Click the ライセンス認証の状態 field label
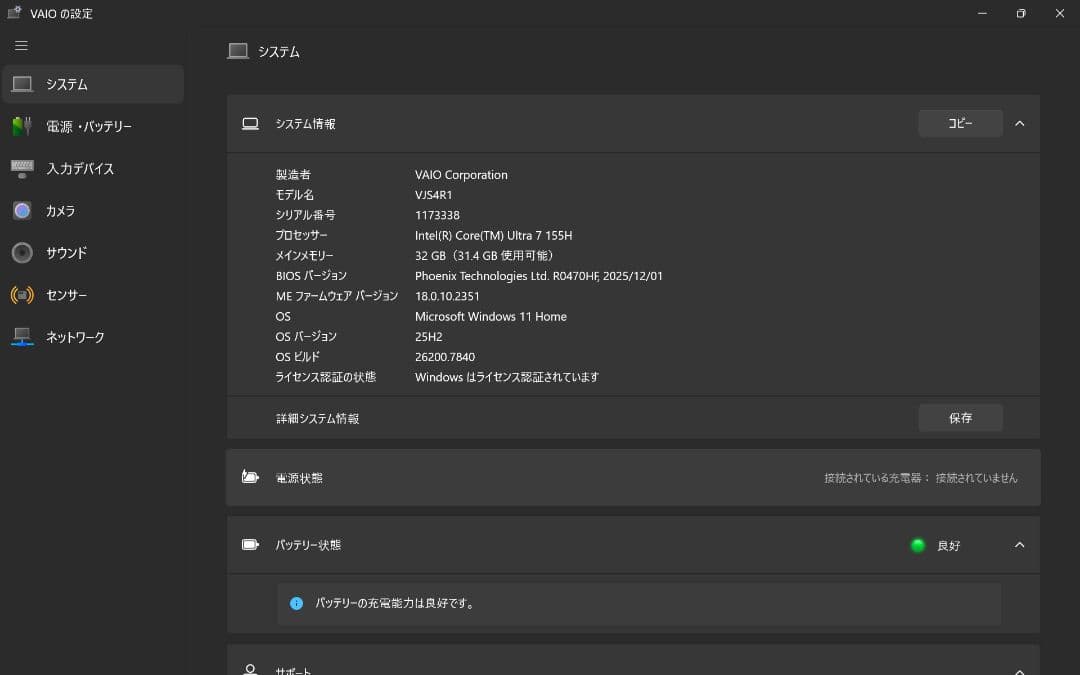The image size is (1080, 675). [x=325, y=377]
